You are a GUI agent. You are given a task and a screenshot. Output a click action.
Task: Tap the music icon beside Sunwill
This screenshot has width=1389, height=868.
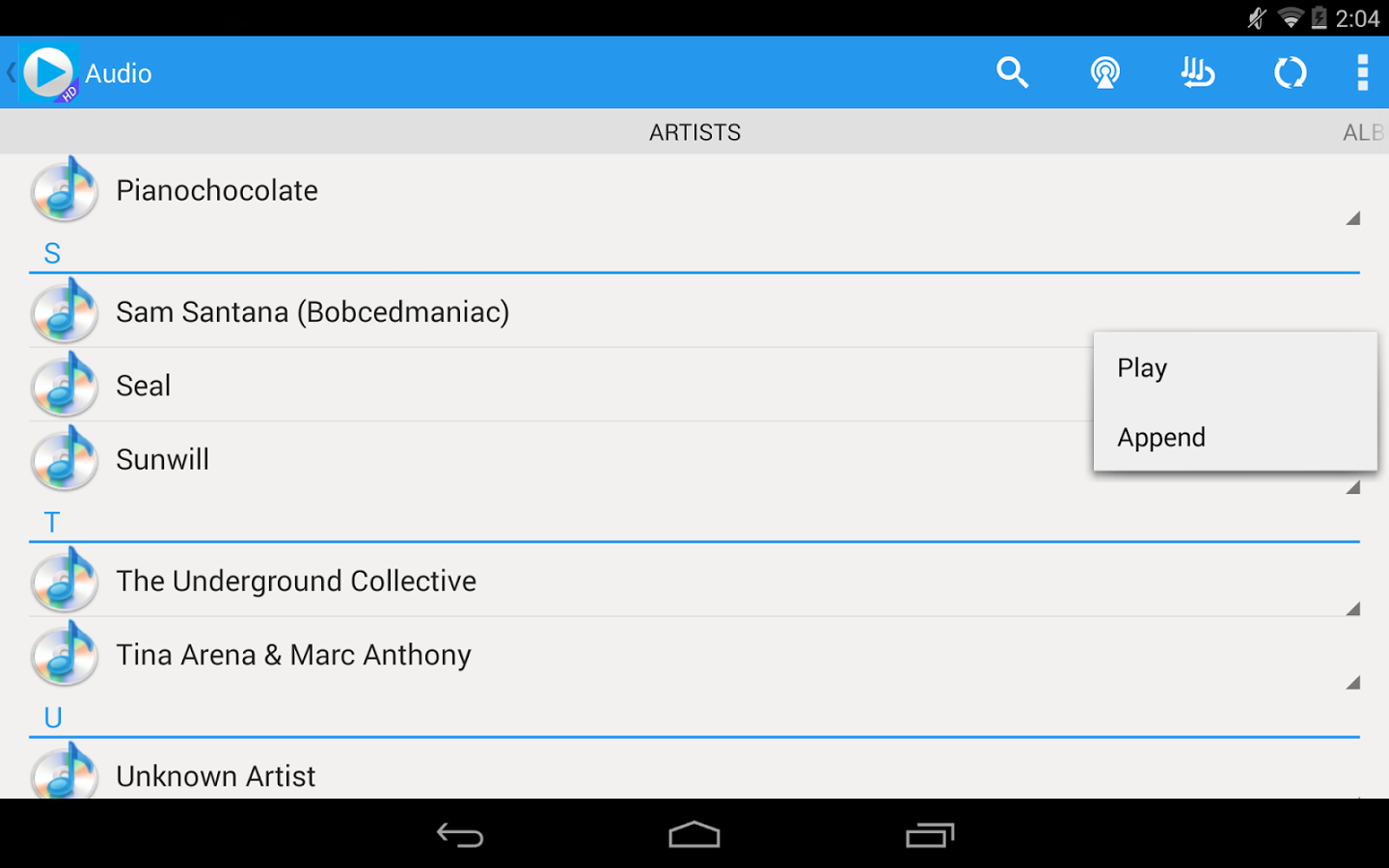65,458
